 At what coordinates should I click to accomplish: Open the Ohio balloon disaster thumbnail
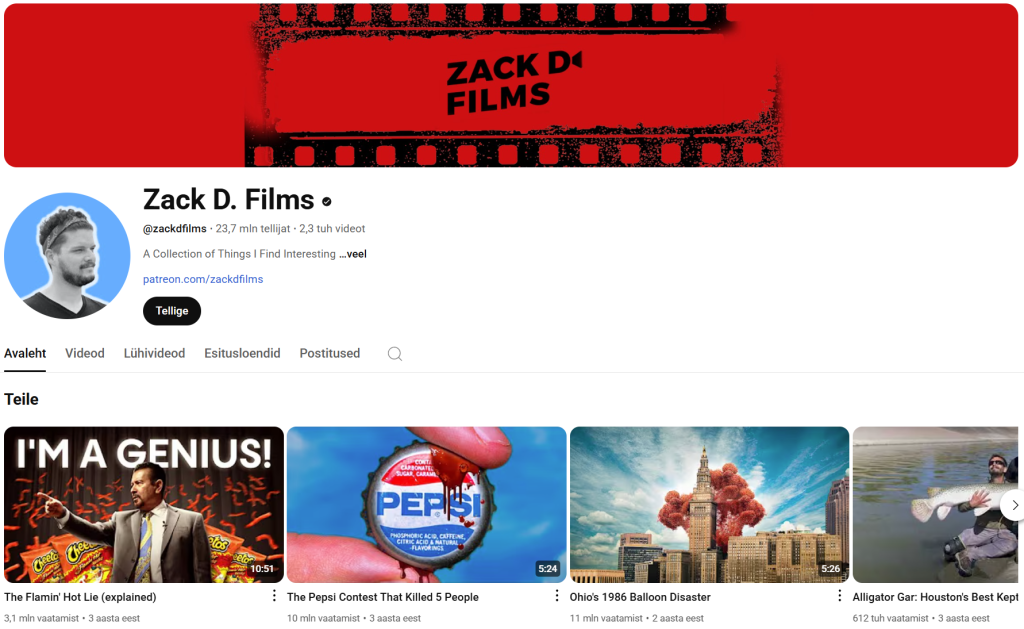pyautogui.click(x=709, y=505)
